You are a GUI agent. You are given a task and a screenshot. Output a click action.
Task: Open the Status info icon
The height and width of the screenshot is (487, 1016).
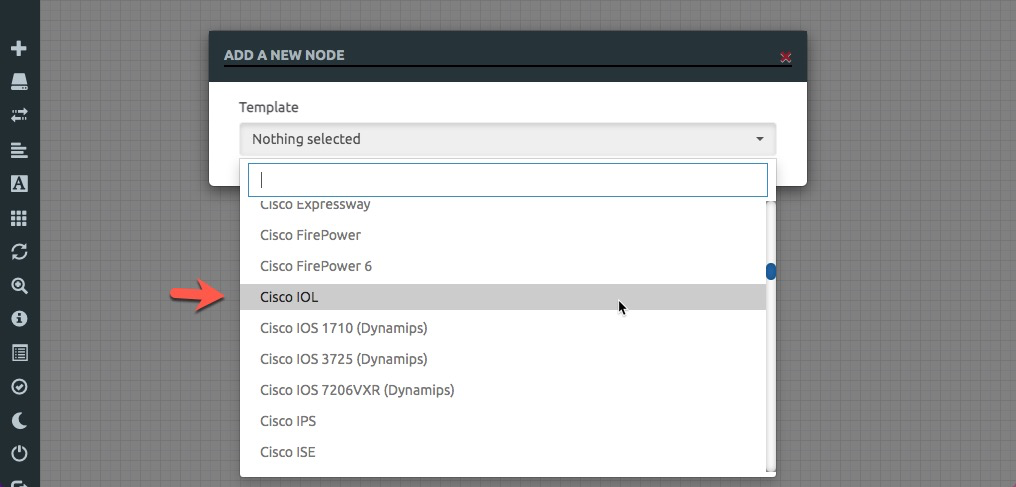[19, 319]
